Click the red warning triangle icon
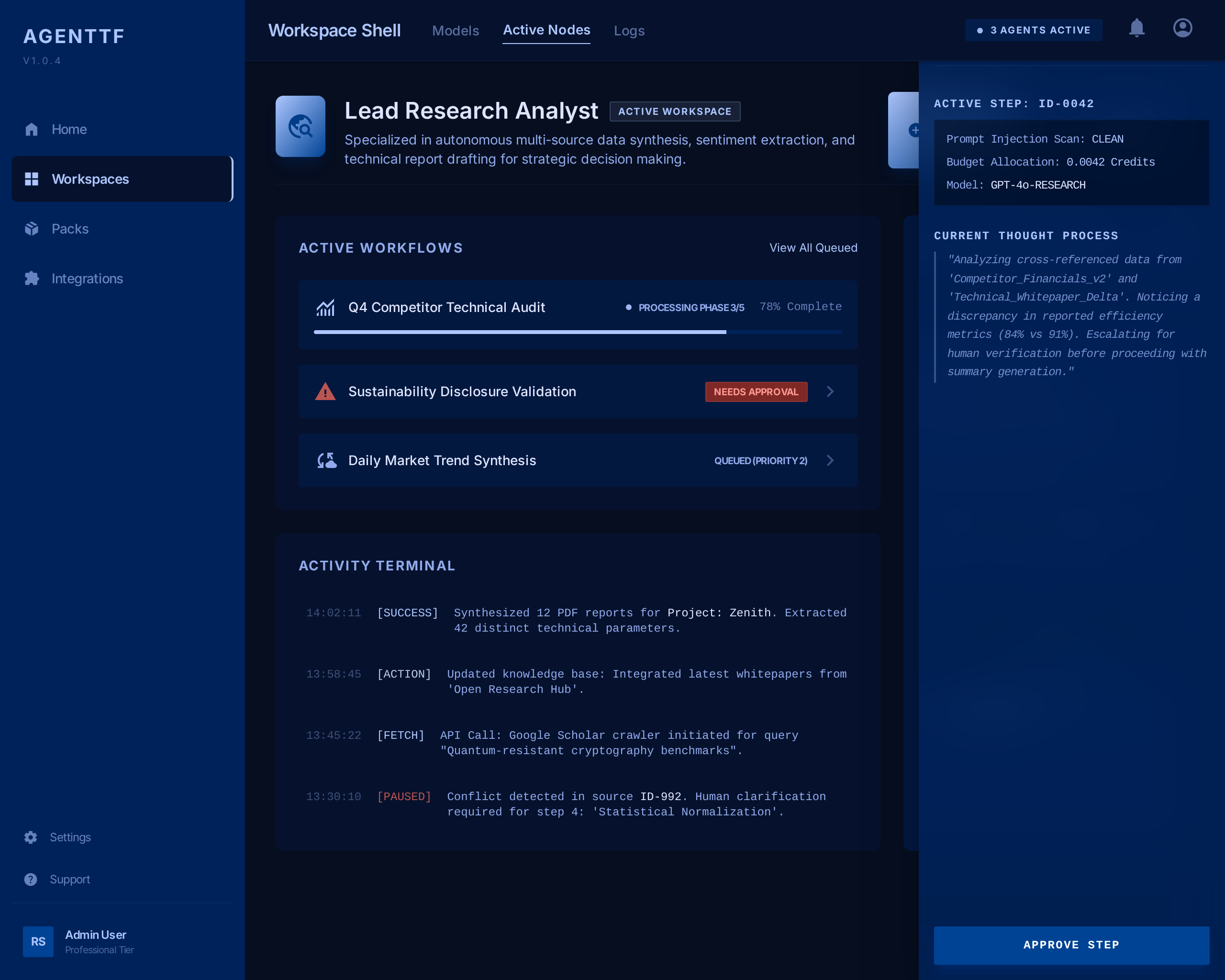 coord(325,391)
